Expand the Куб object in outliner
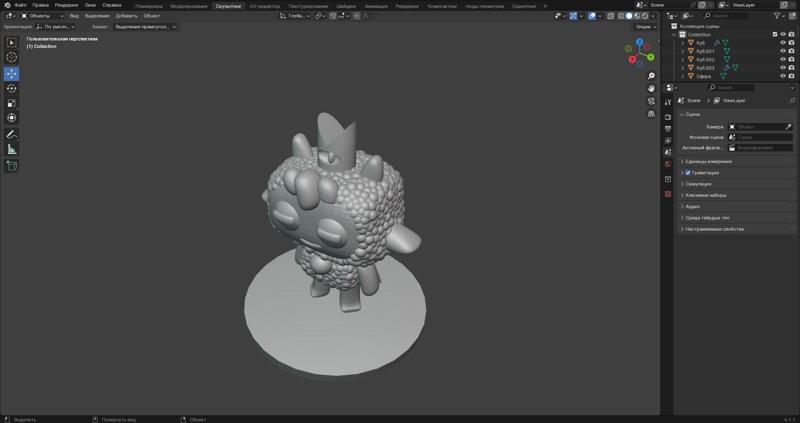Viewport: 800px width, 423px height. click(683, 43)
